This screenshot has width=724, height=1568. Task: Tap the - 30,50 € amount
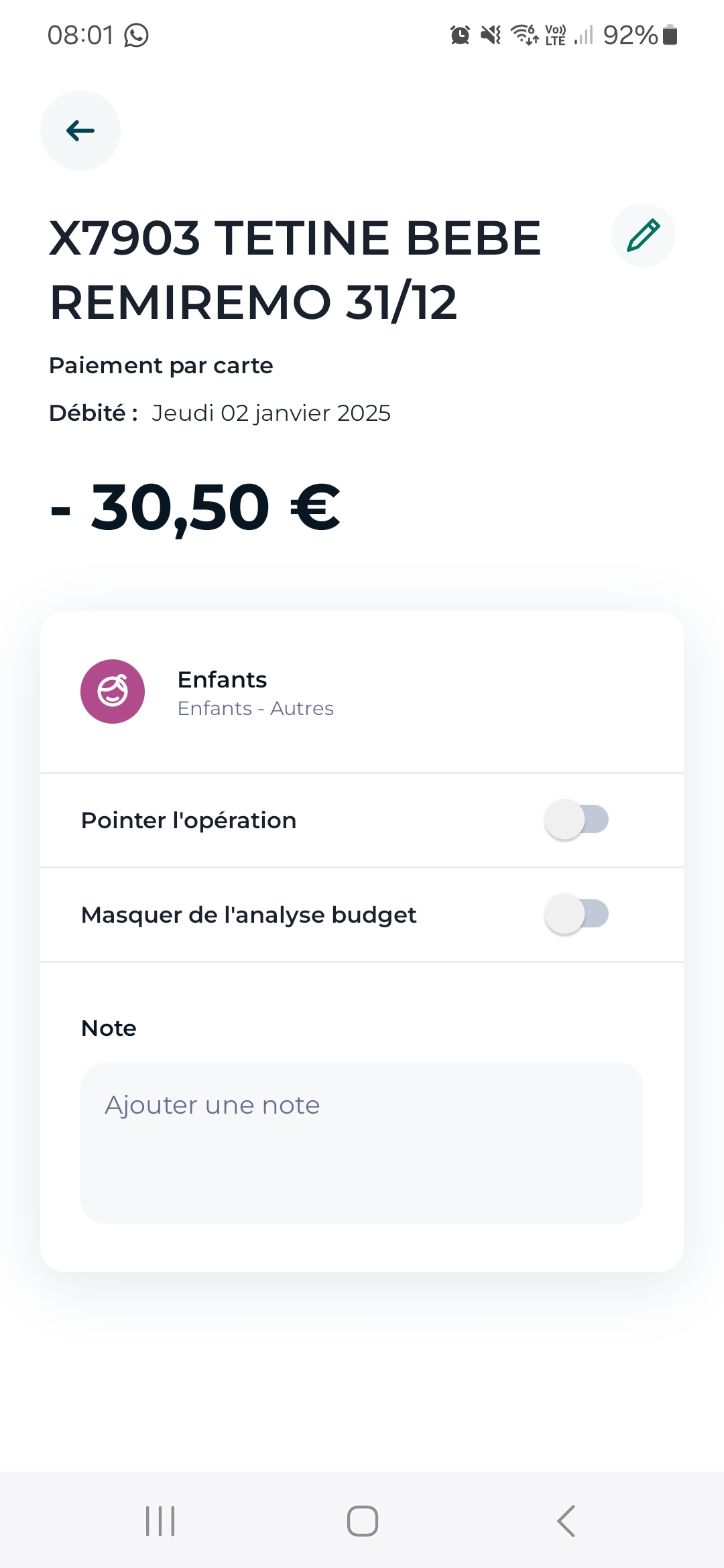(x=196, y=507)
